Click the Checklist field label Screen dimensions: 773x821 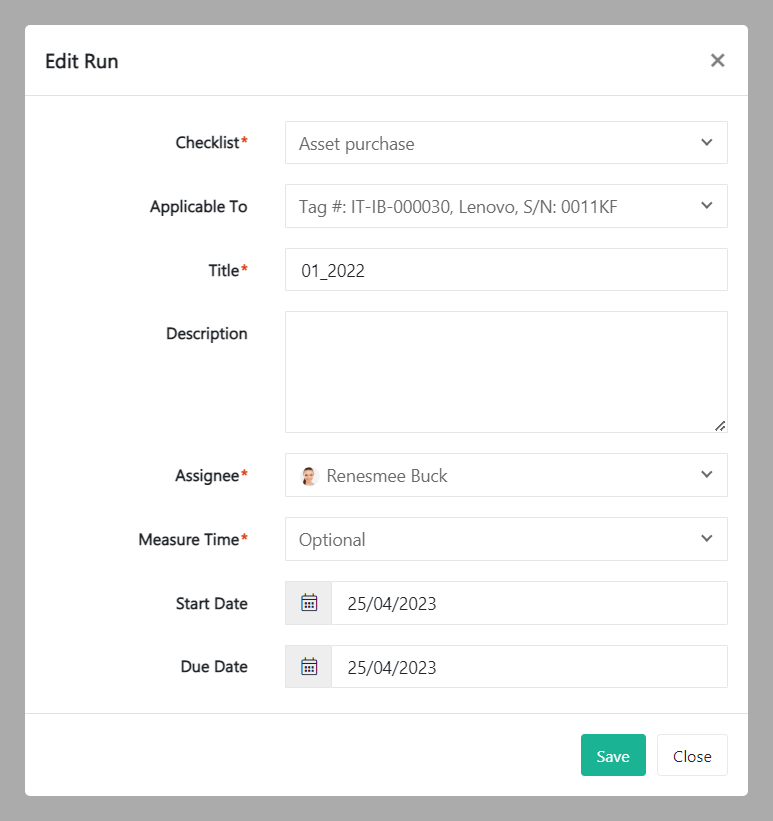[x=208, y=143]
